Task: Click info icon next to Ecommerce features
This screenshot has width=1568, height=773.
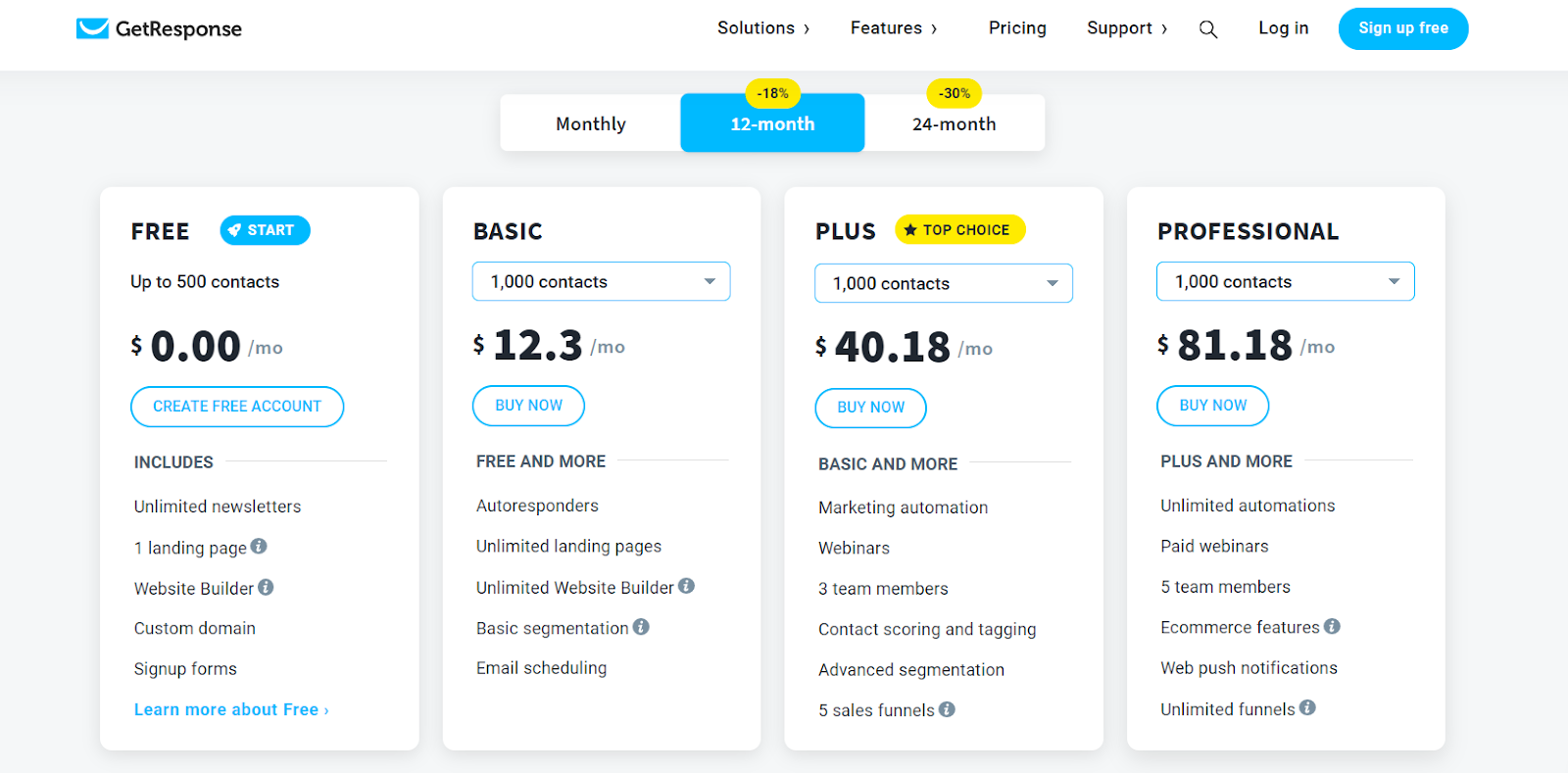Action: tap(1332, 626)
